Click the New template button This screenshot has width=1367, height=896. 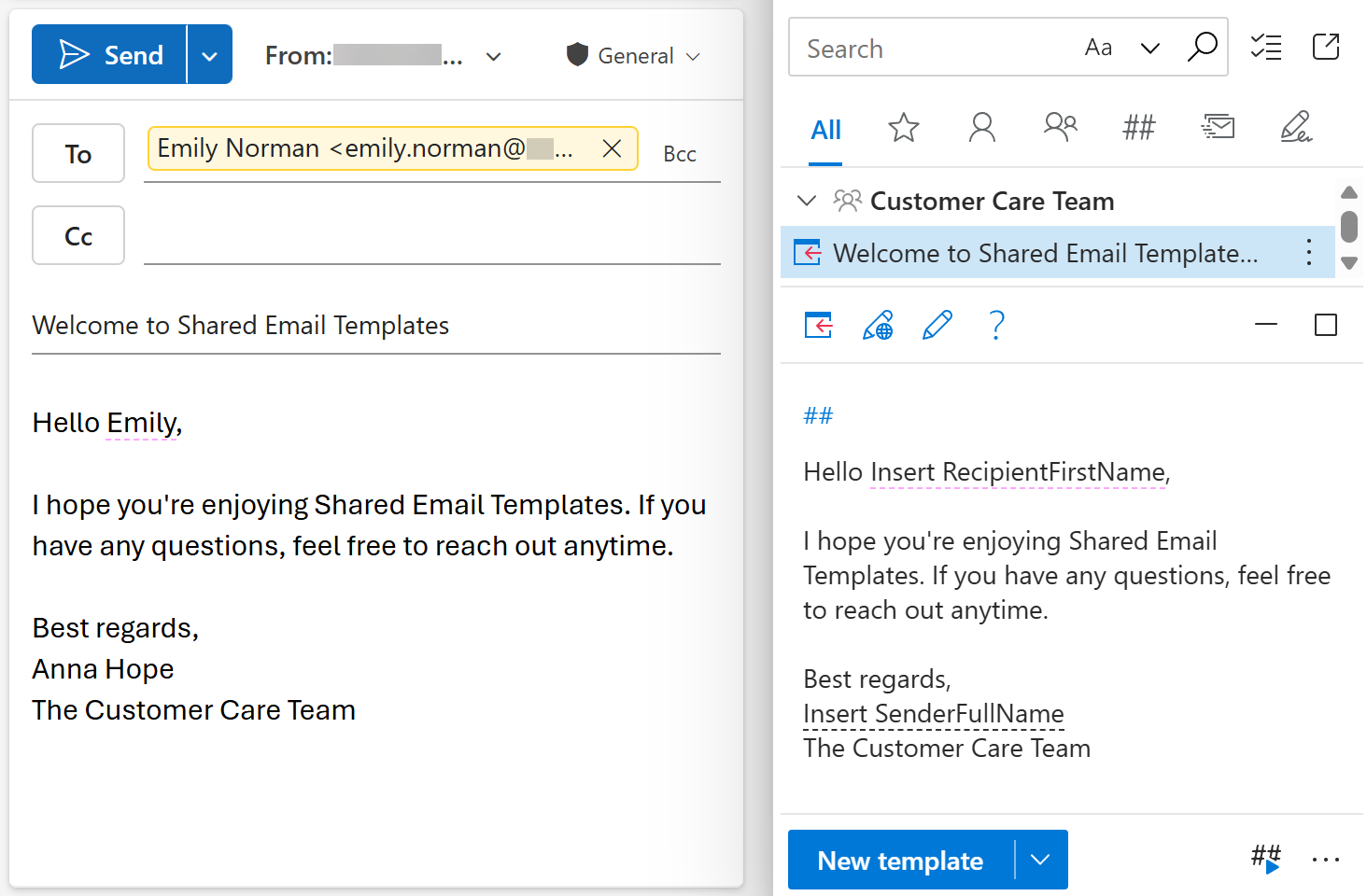(x=900, y=860)
